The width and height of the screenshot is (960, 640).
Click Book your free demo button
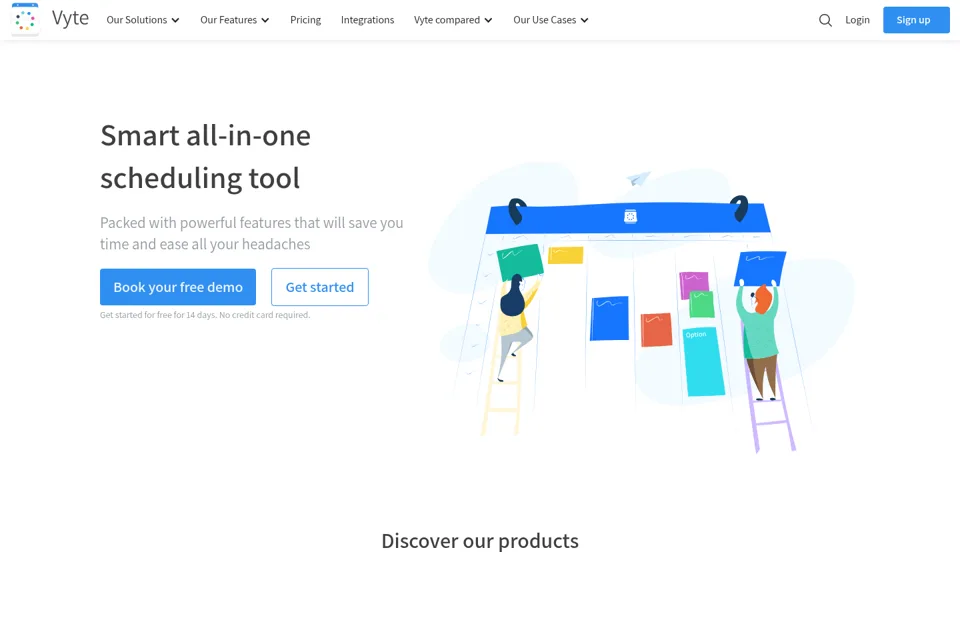coord(178,287)
